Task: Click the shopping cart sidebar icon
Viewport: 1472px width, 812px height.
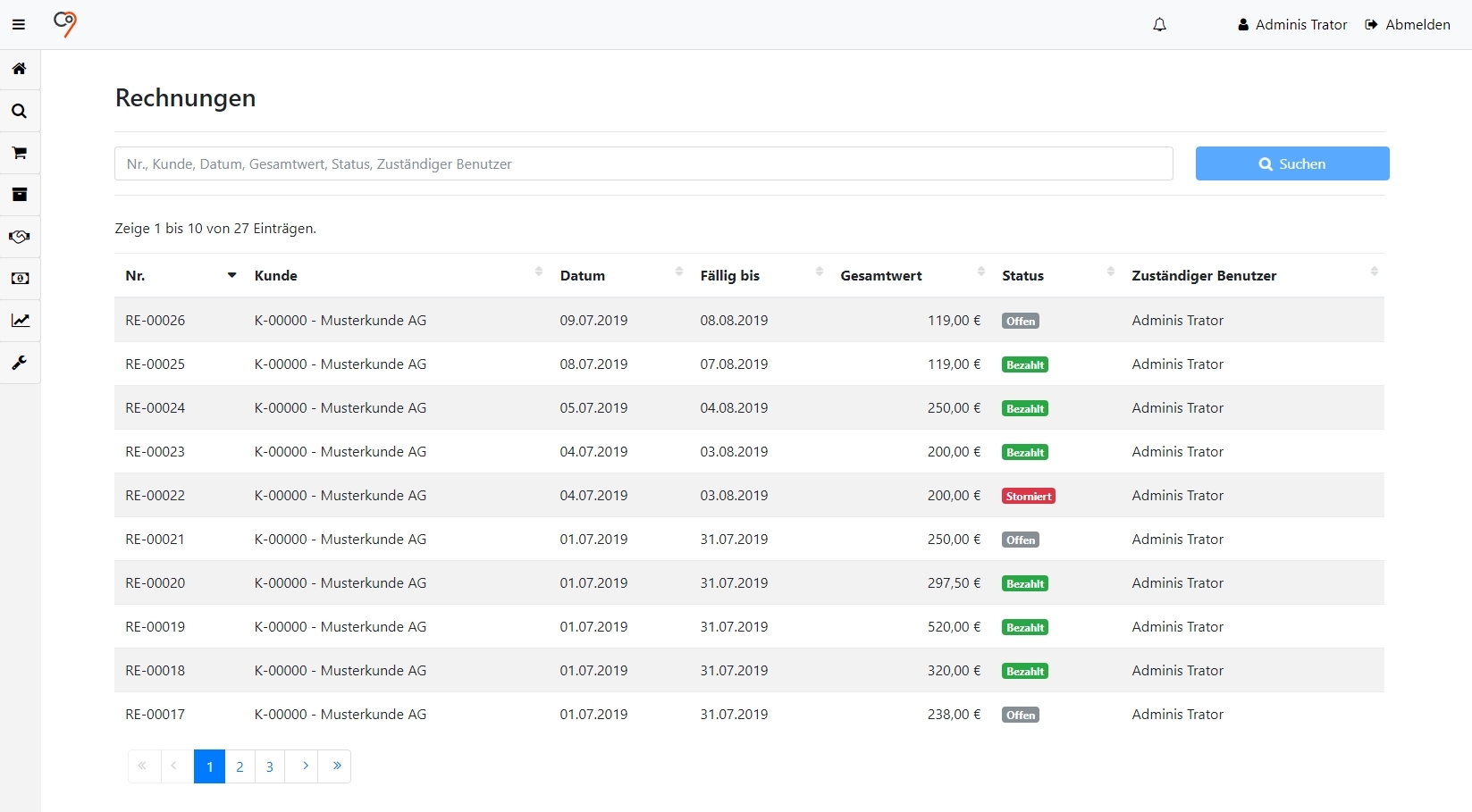Action: [19, 153]
